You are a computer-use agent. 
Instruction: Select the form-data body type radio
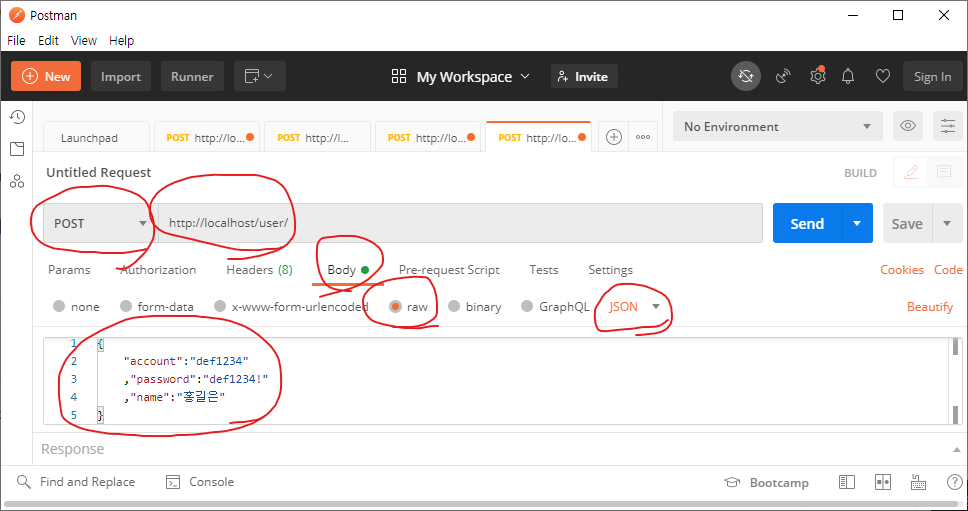click(x=126, y=306)
